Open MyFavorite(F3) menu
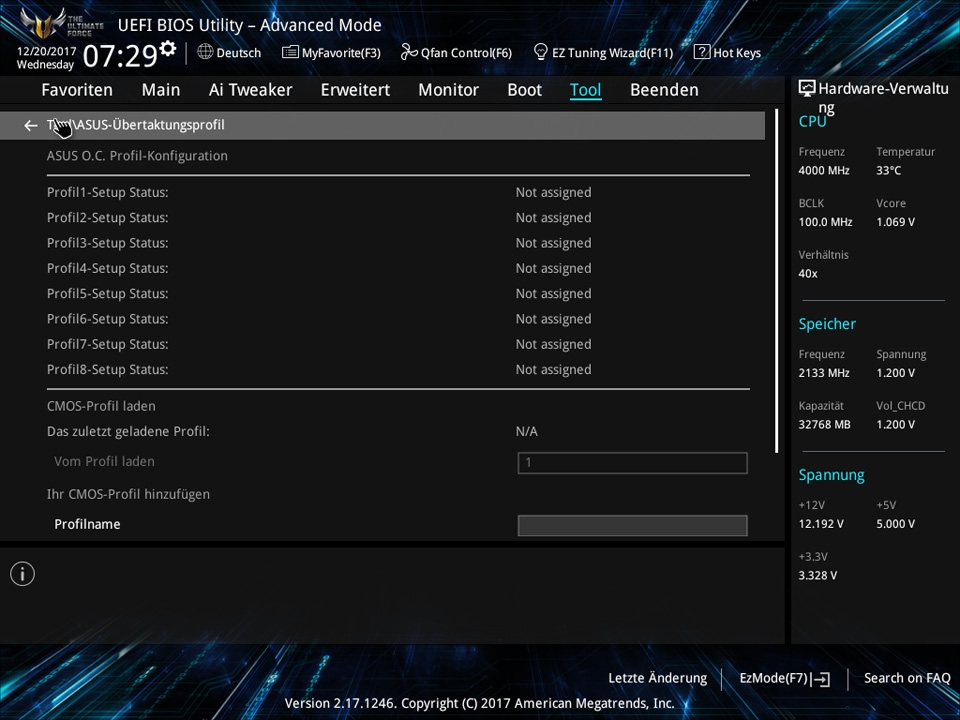 coord(331,53)
